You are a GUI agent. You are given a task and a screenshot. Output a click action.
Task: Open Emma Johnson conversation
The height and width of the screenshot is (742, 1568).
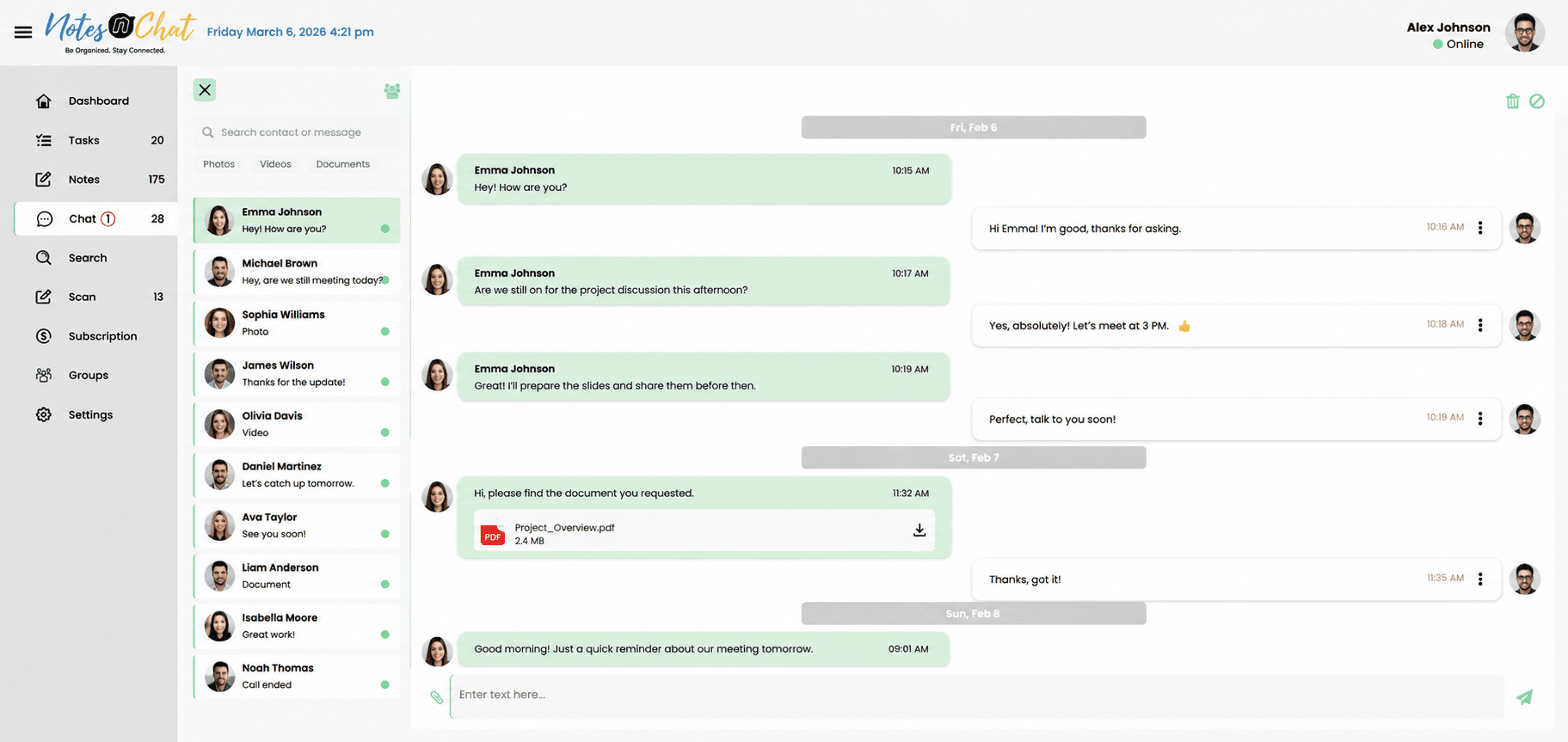pyautogui.click(x=297, y=220)
